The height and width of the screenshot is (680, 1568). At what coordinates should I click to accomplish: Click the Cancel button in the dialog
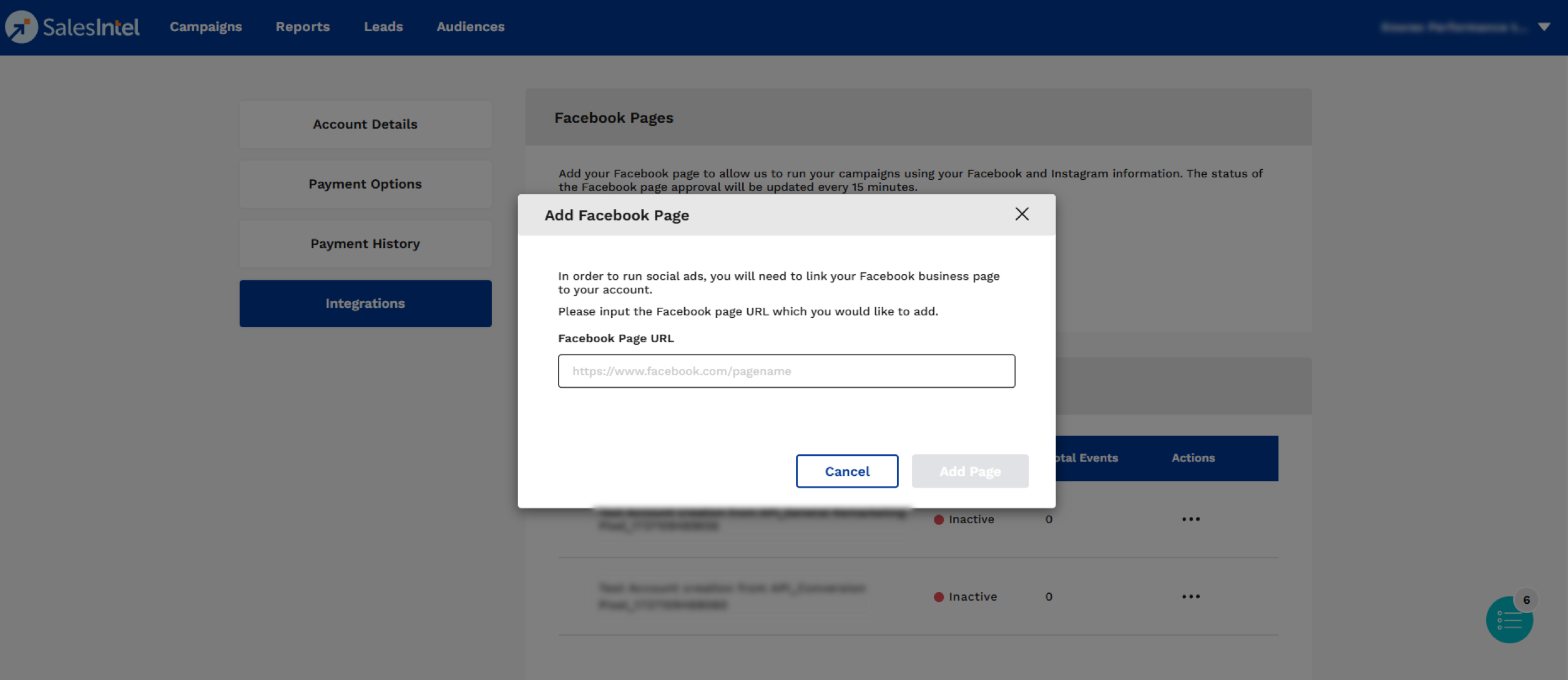click(x=846, y=471)
